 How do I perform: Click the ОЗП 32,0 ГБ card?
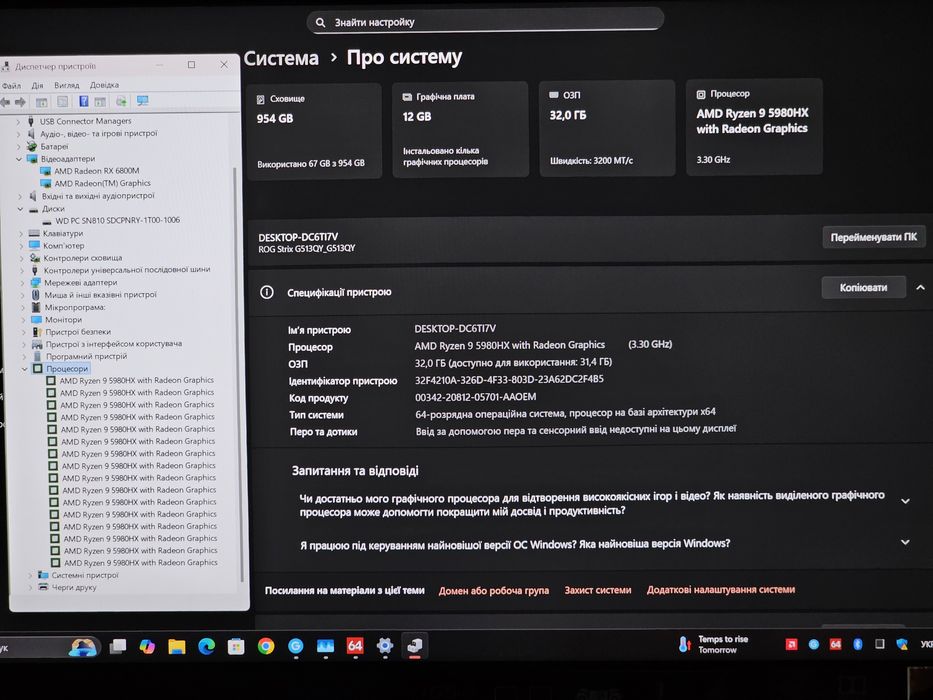click(607, 128)
